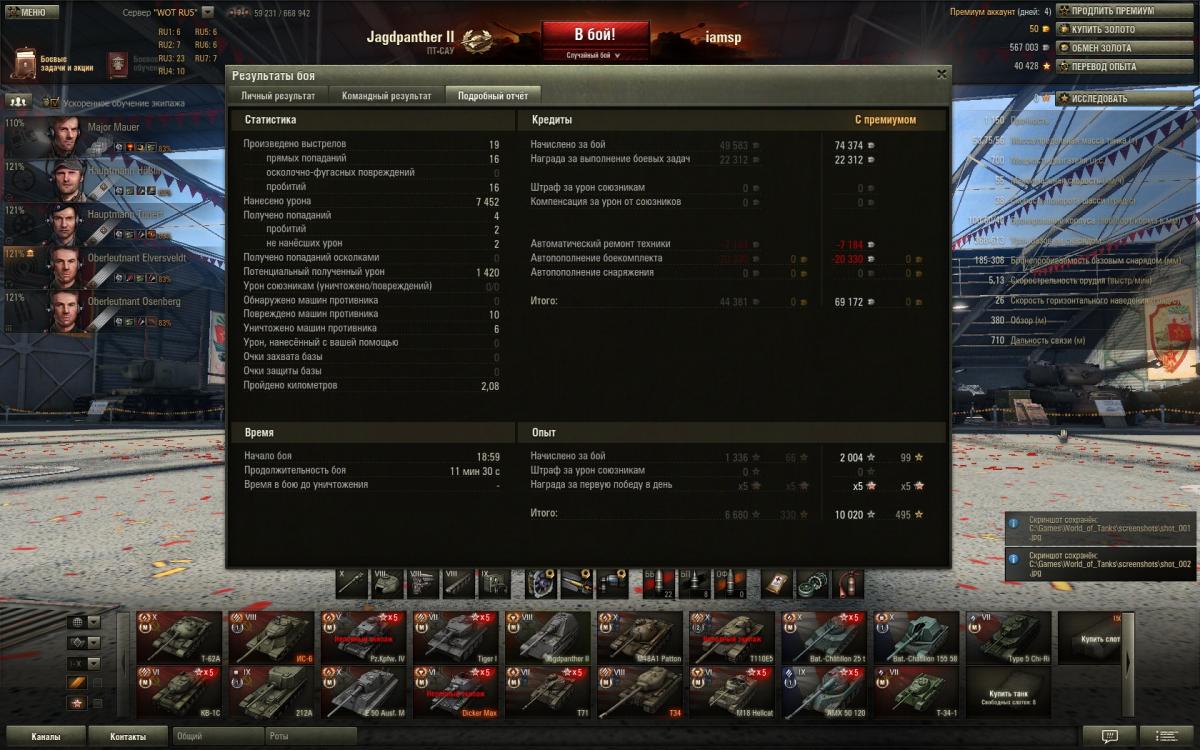The height and width of the screenshot is (750, 1200).
Task: Select the M18 Hellcat tank
Action: tap(731, 693)
